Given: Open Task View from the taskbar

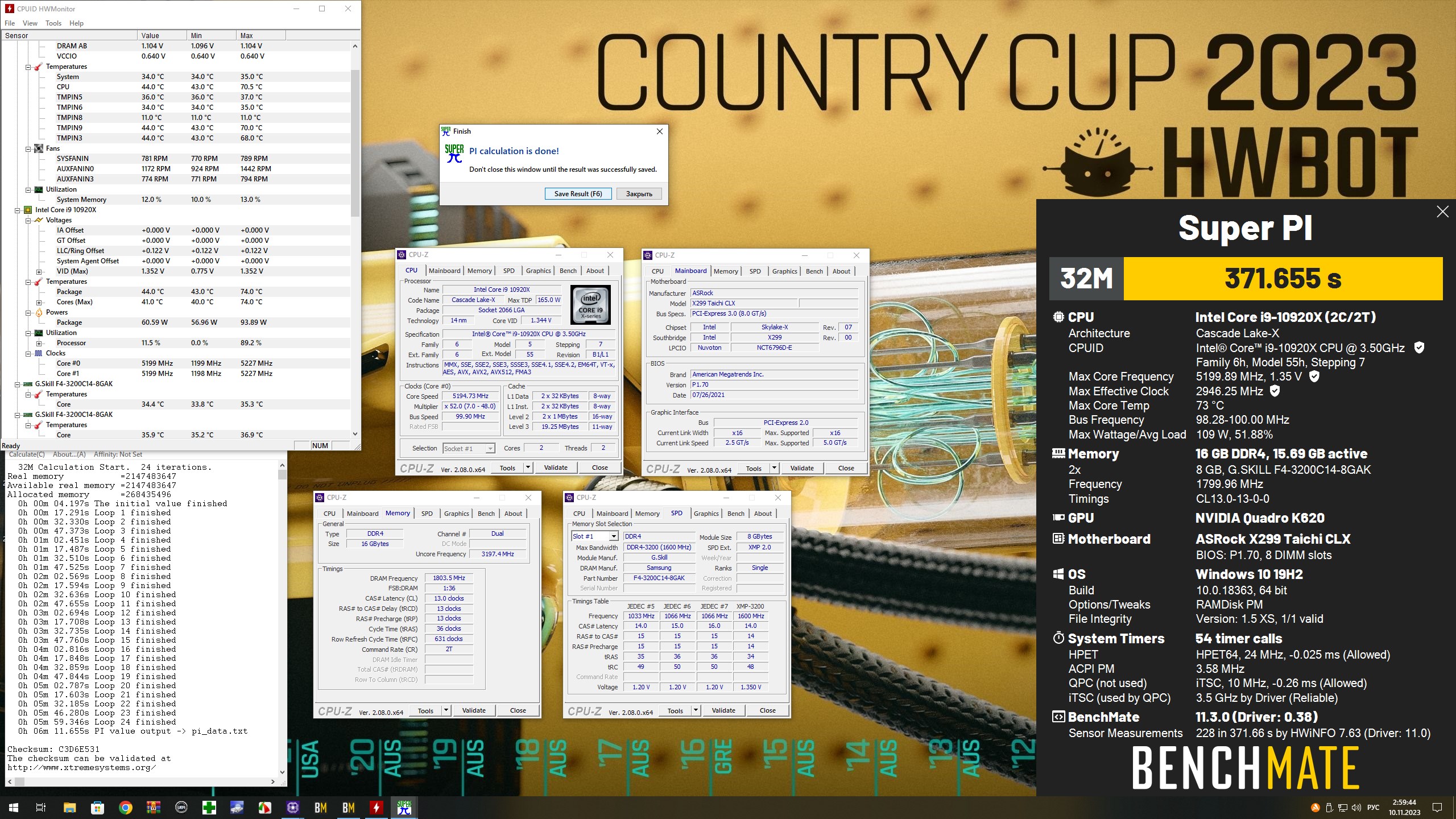Looking at the screenshot, I should click(41, 807).
